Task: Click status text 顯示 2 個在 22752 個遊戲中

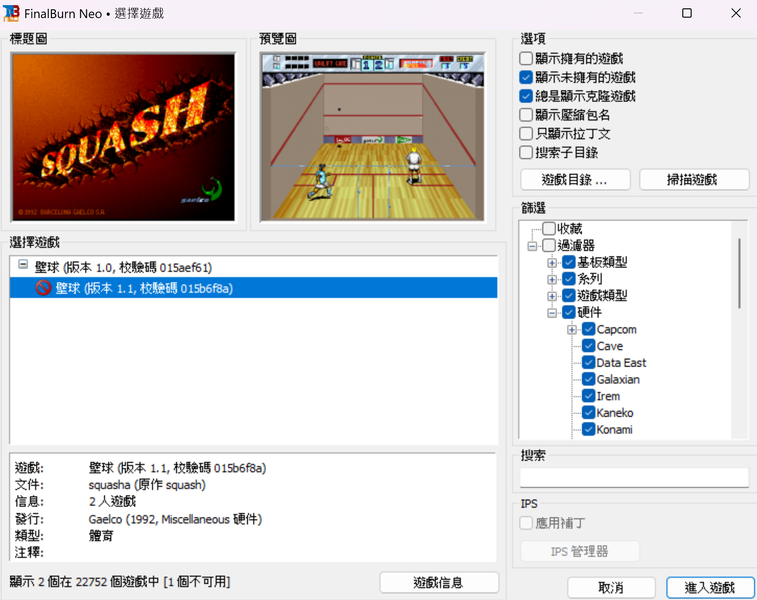Action: click(x=84, y=582)
